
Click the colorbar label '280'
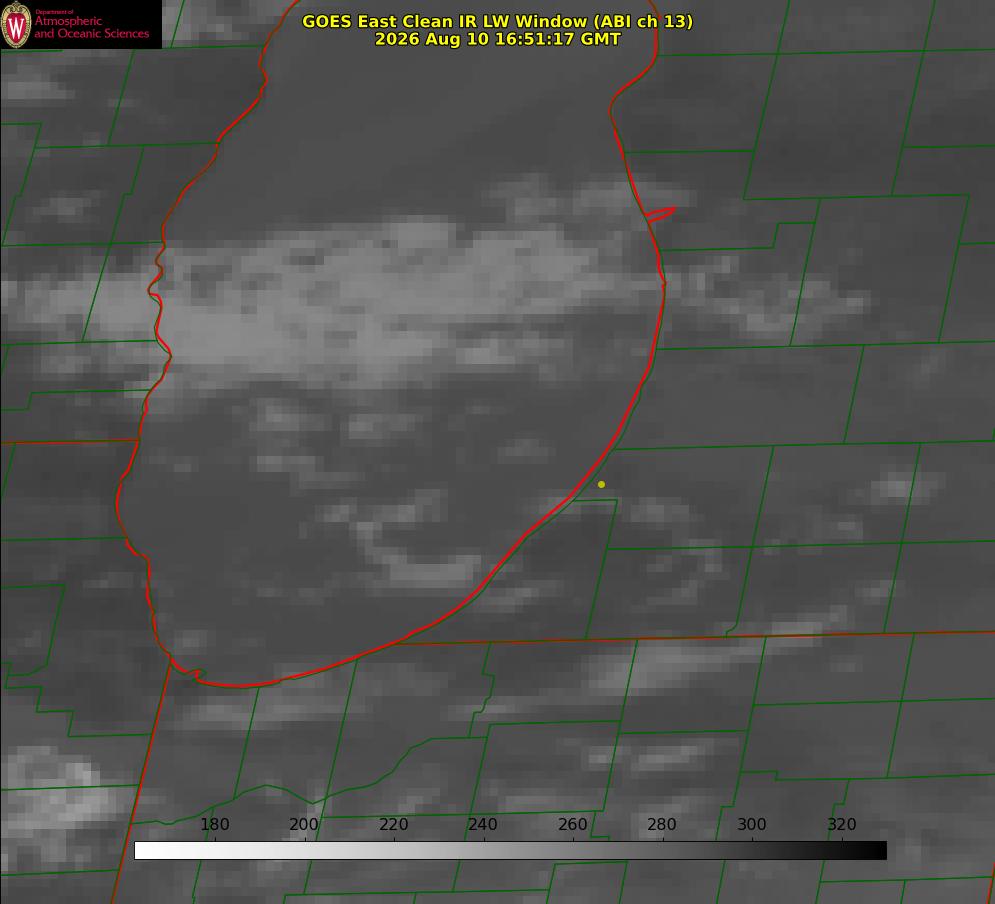click(x=662, y=824)
